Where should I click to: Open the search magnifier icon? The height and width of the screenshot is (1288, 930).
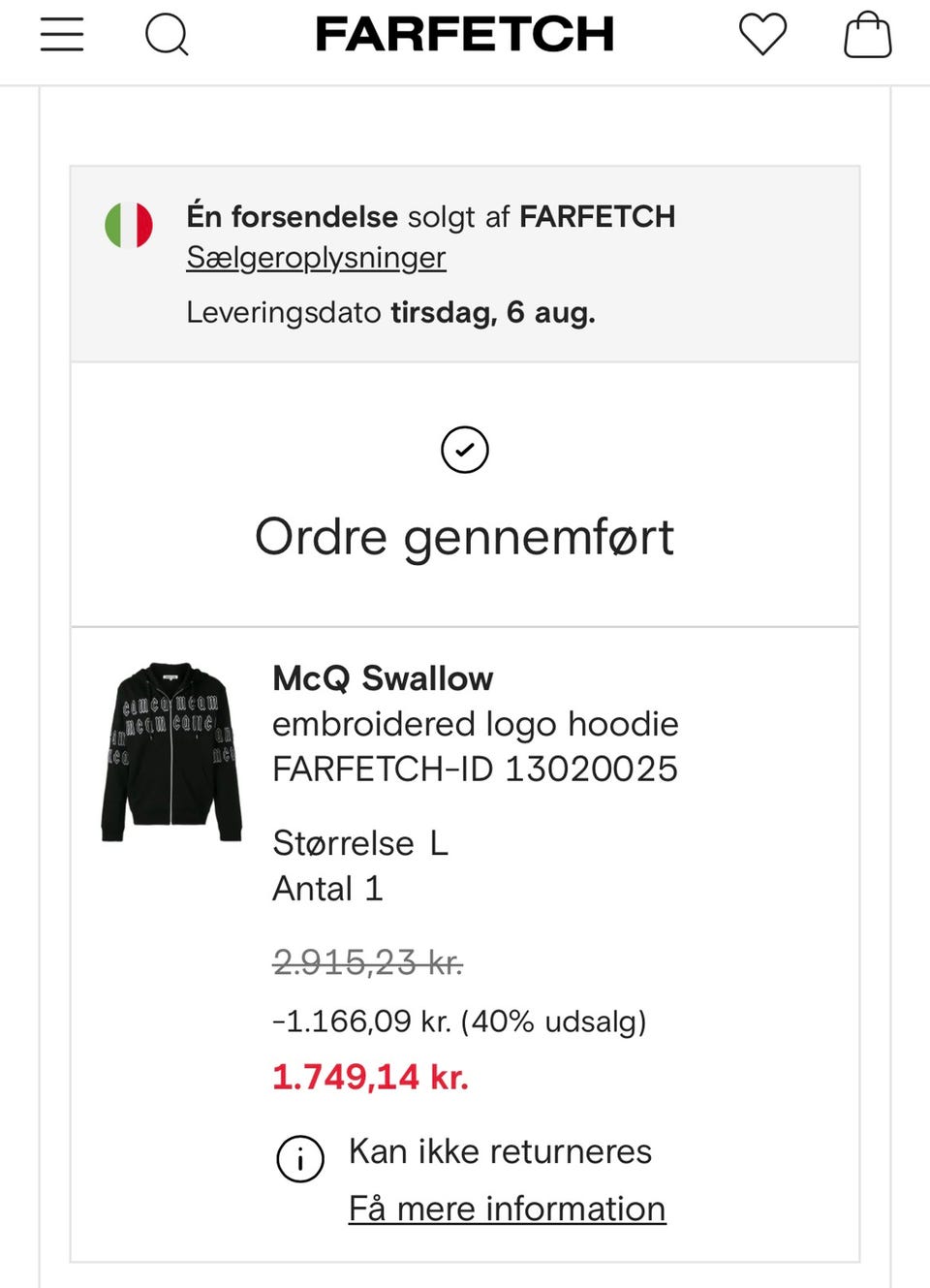tap(167, 35)
